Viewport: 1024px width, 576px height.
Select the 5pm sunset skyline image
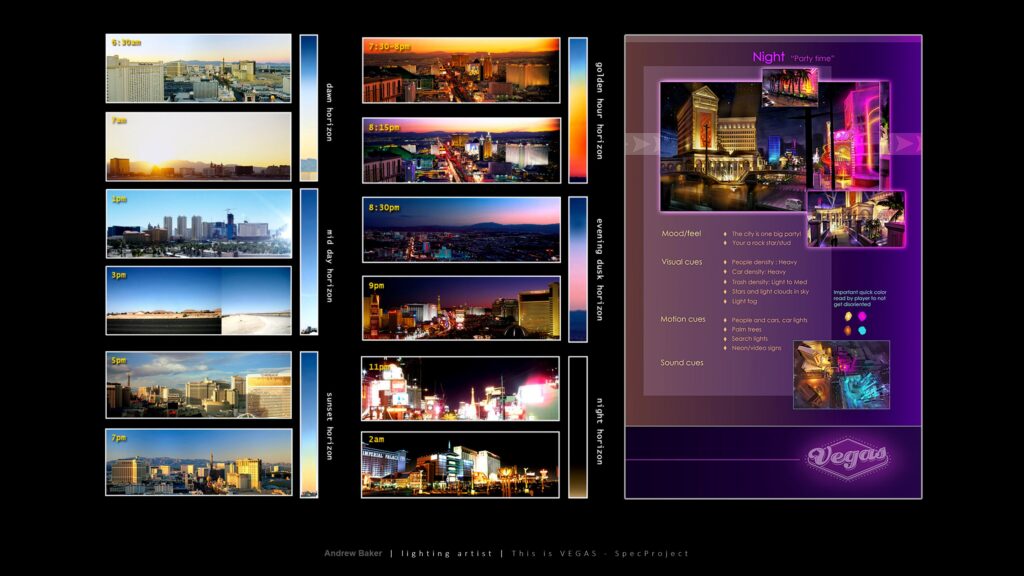click(x=198, y=385)
